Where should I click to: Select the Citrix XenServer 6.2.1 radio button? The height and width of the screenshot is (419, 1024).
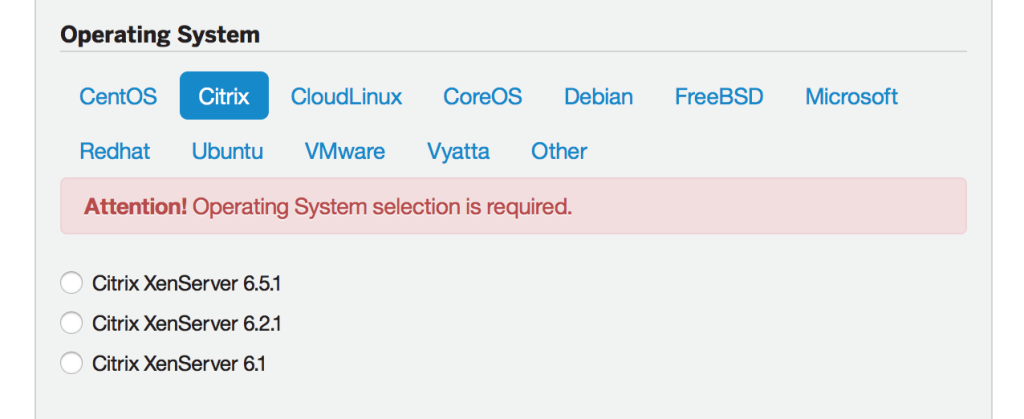tap(71, 323)
